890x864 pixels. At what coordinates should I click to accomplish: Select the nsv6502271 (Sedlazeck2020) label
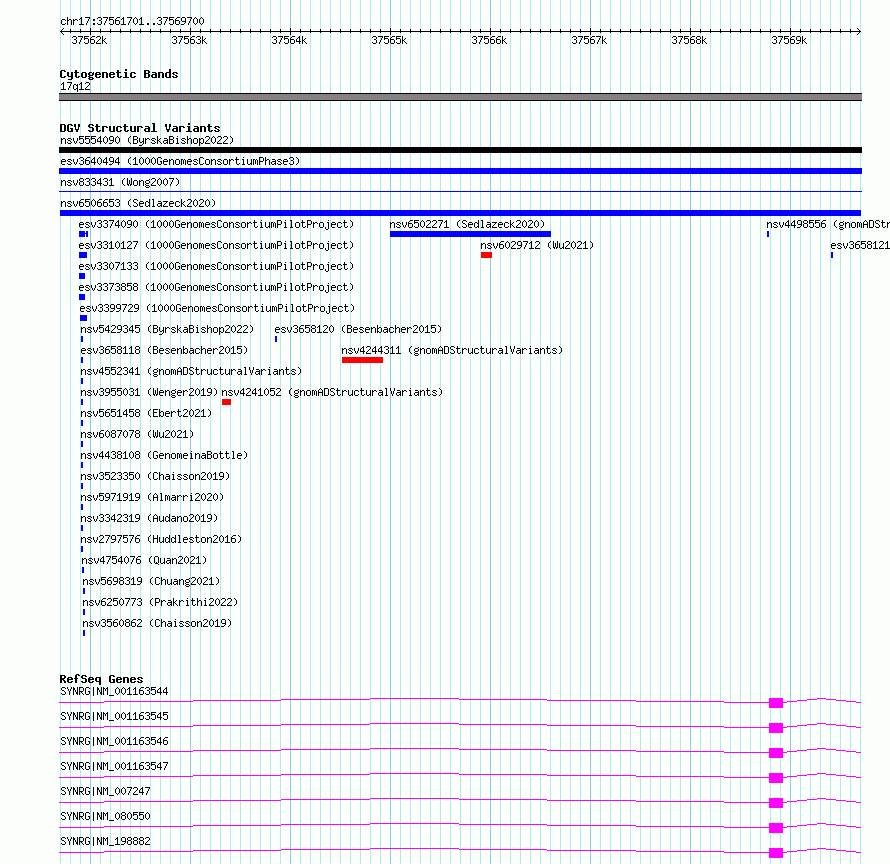point(467,224)
